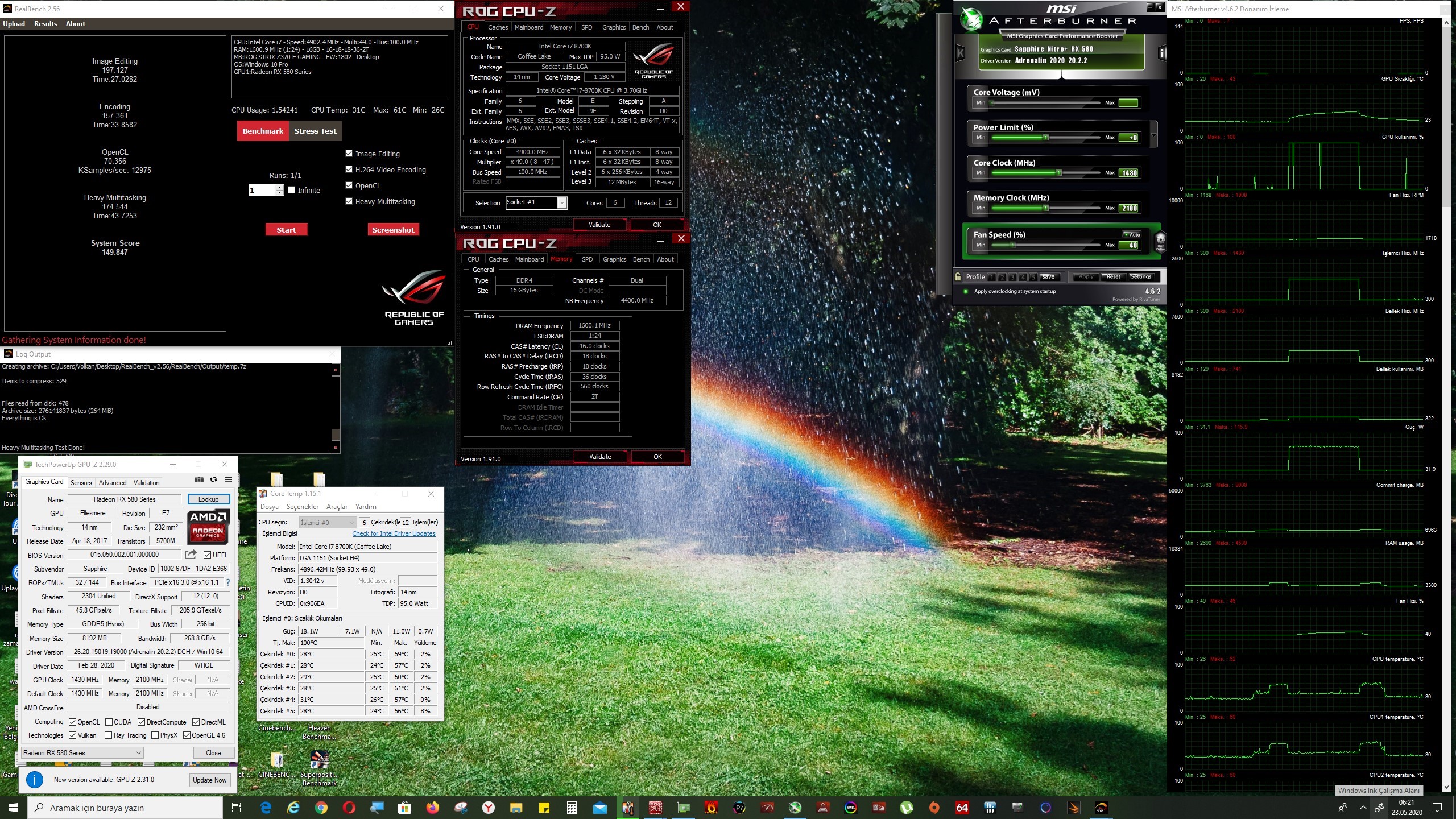
Task: Click the bus interface question mark icon
Action: click(x=228, y=582)
